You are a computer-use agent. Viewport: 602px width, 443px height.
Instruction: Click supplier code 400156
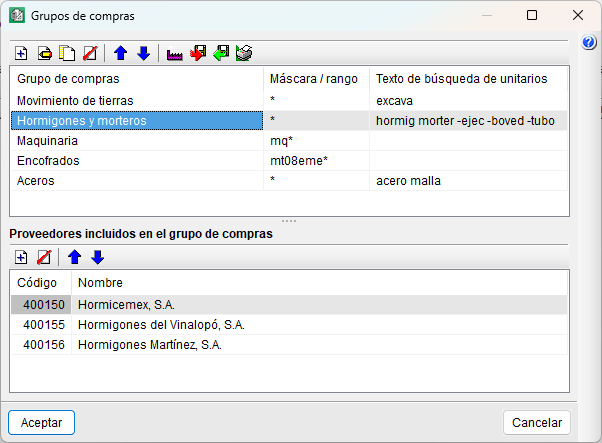tap(41, 345)
